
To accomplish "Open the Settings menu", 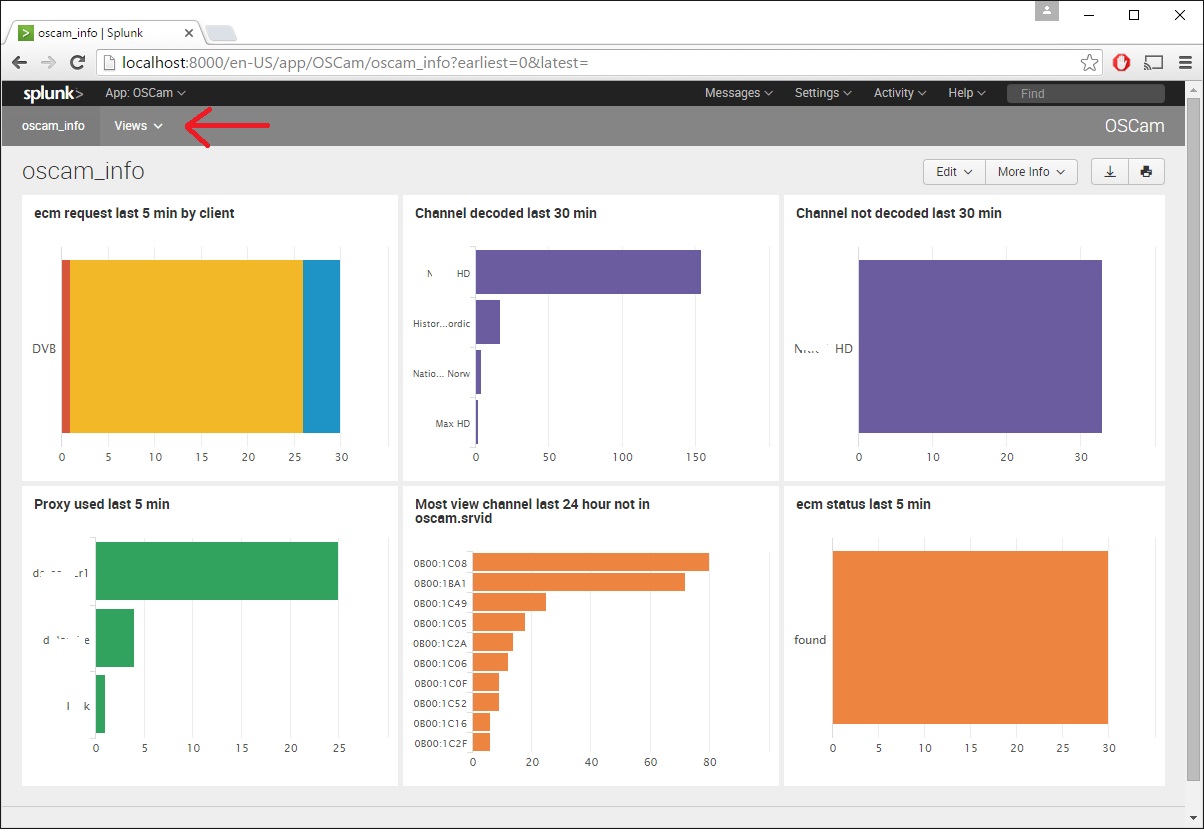I will (x=823, y=93).
